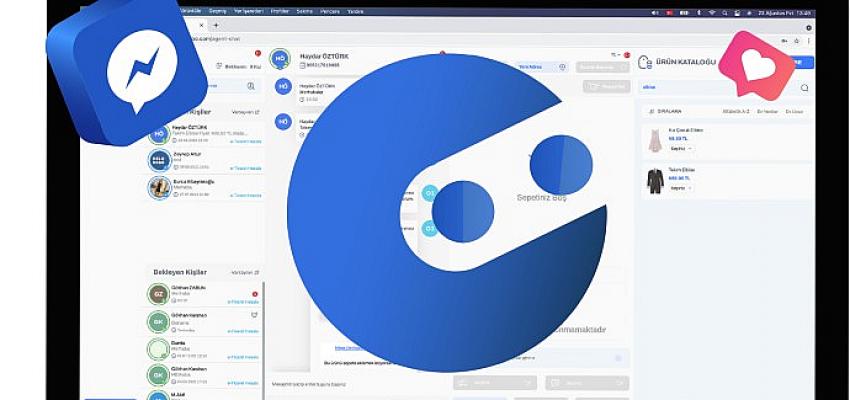
Task: Click link under Haydar ÖZTÜRK contact row
Action: tap(246, 141)
